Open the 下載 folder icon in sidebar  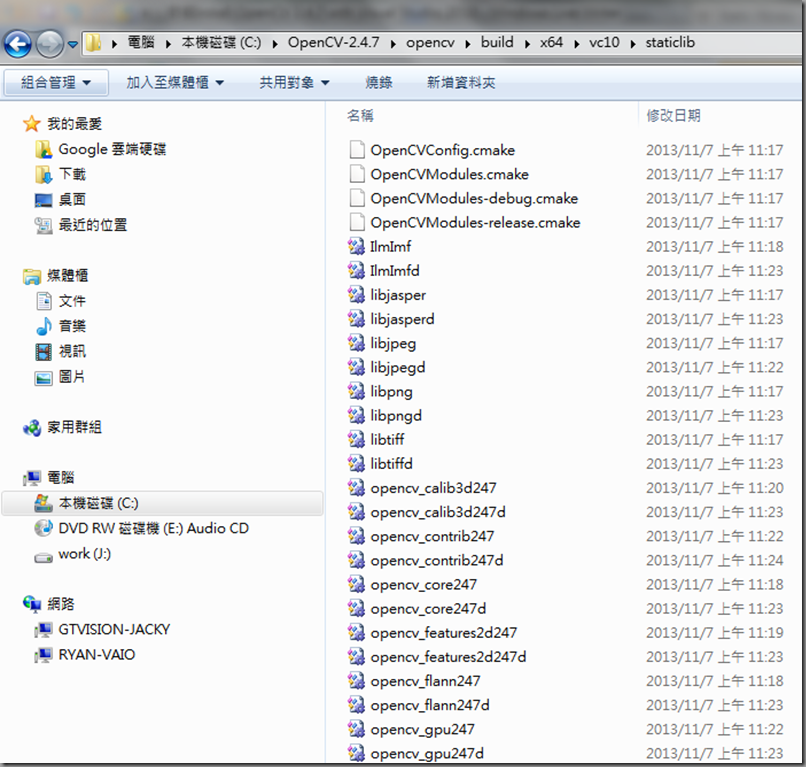[x=44, y=174]
